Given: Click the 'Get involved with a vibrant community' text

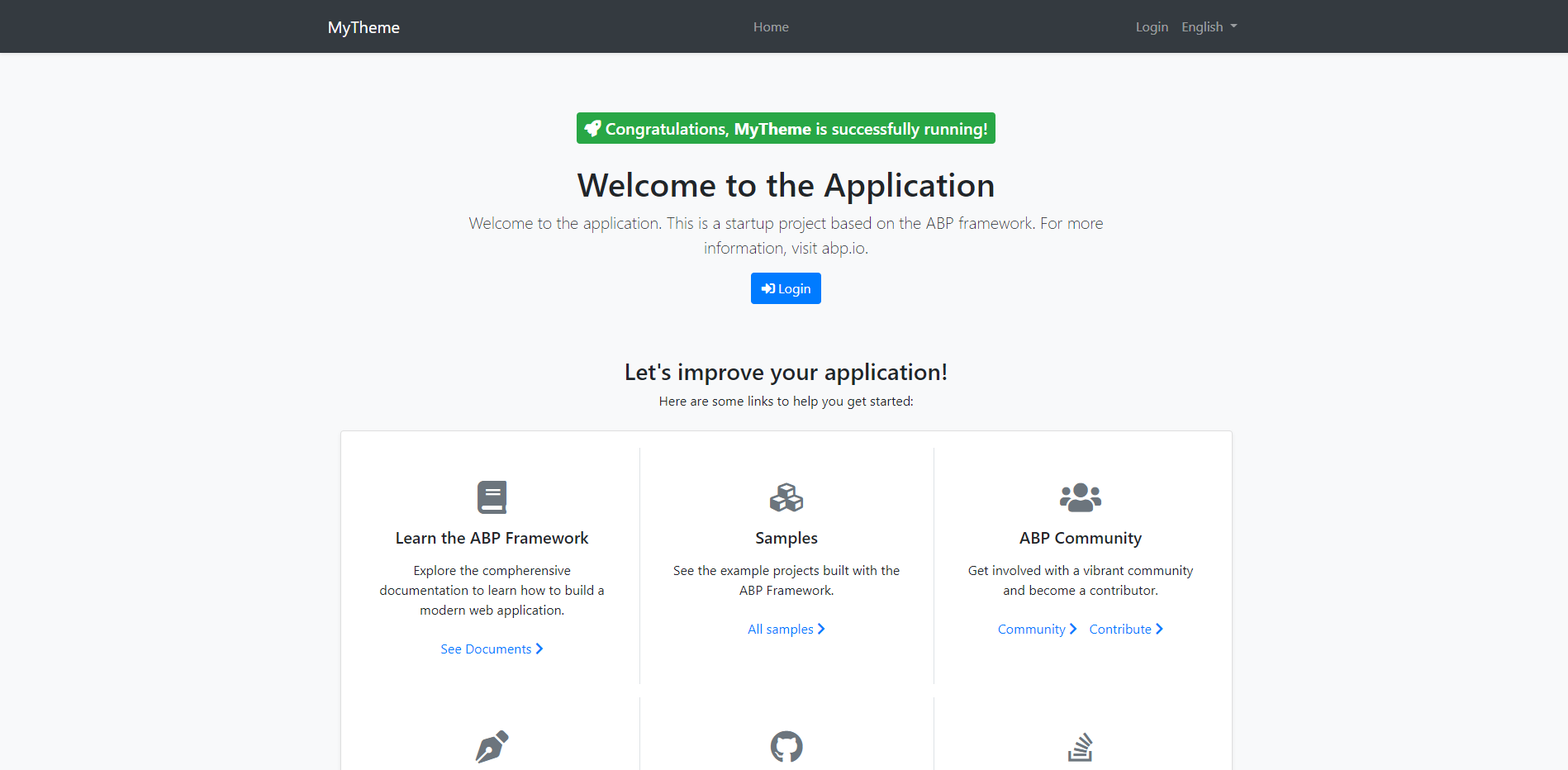Looking at the screenshot, I should tap(1081, 581).
